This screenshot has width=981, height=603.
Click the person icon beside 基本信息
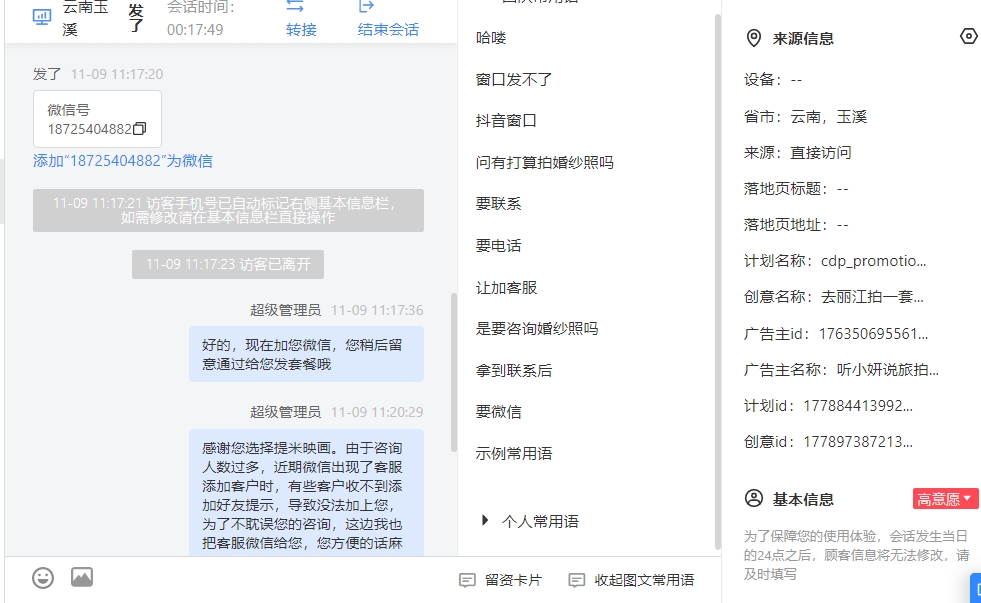point(754,499)
